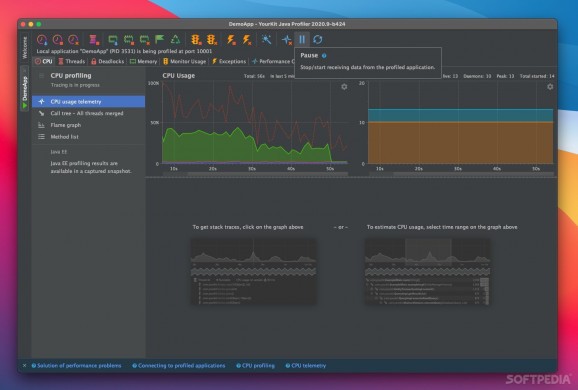Open the Welcome vertical side tab
Viewport: 578px width, 390px height.
24,48
